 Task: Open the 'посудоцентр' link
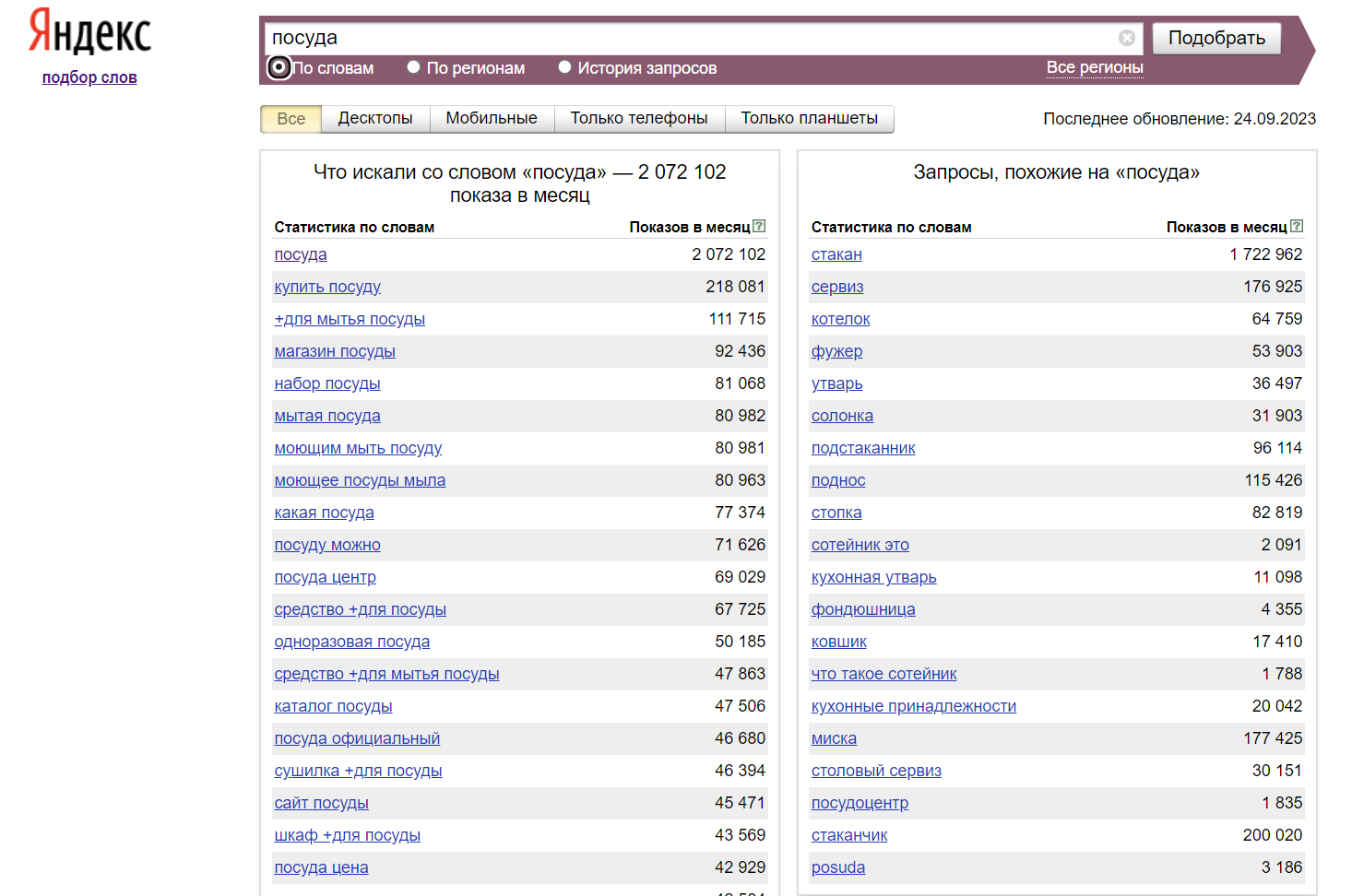tap(860, 803)
